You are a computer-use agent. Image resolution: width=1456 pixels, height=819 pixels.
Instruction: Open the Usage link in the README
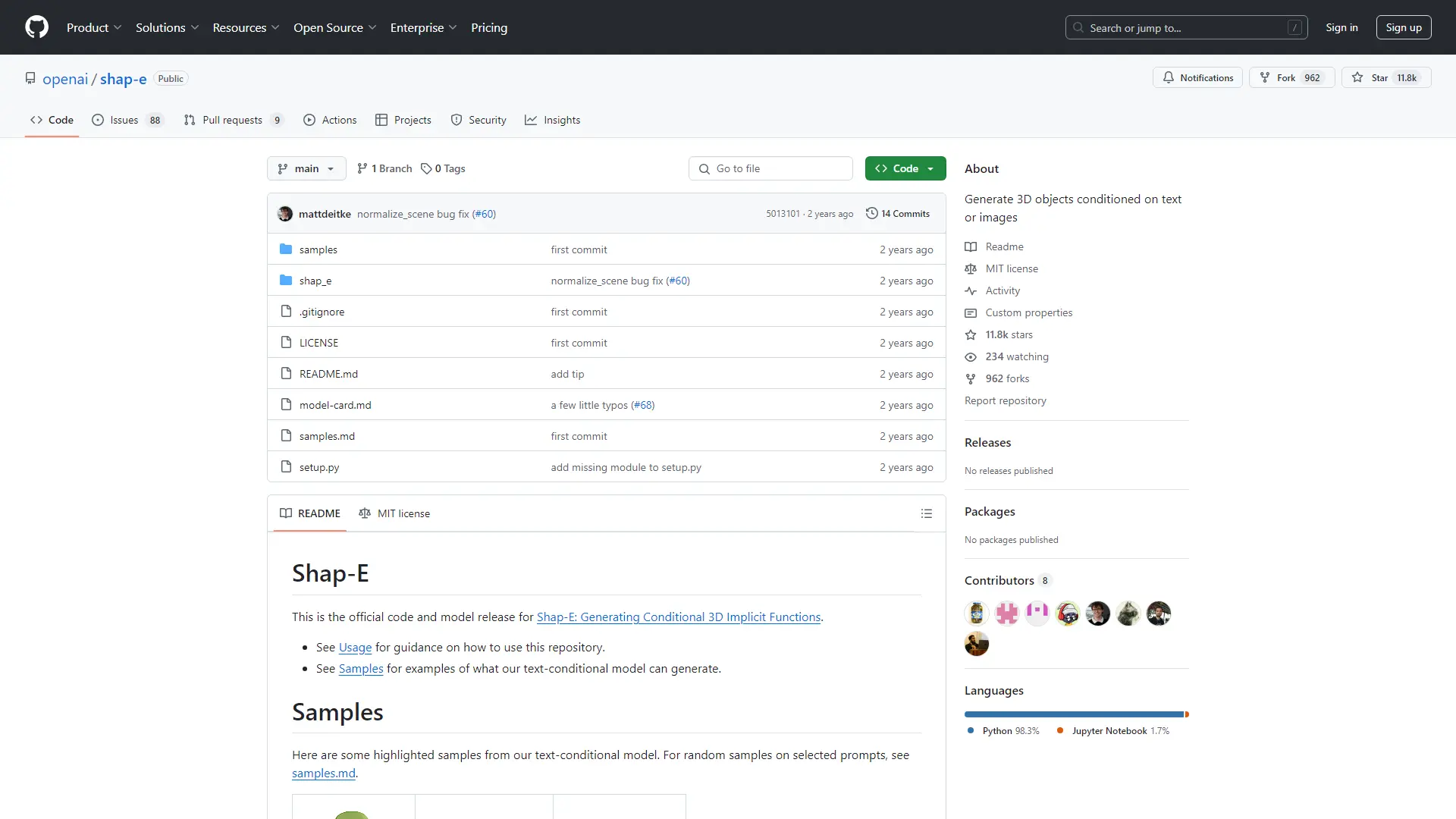(x=355, y=647)
